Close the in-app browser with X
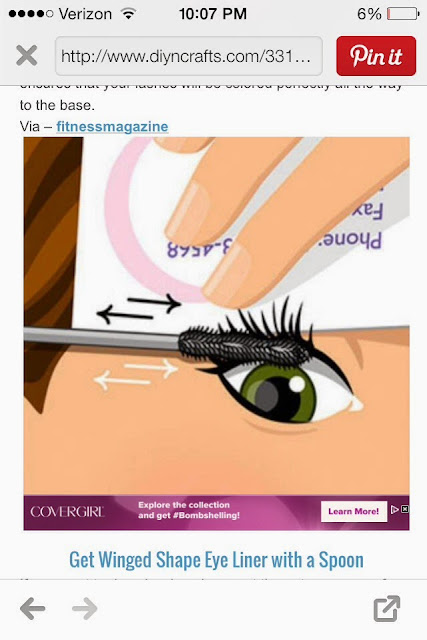Image resolution: width=427 pixels, height=640 pixels. pos(27,55)
